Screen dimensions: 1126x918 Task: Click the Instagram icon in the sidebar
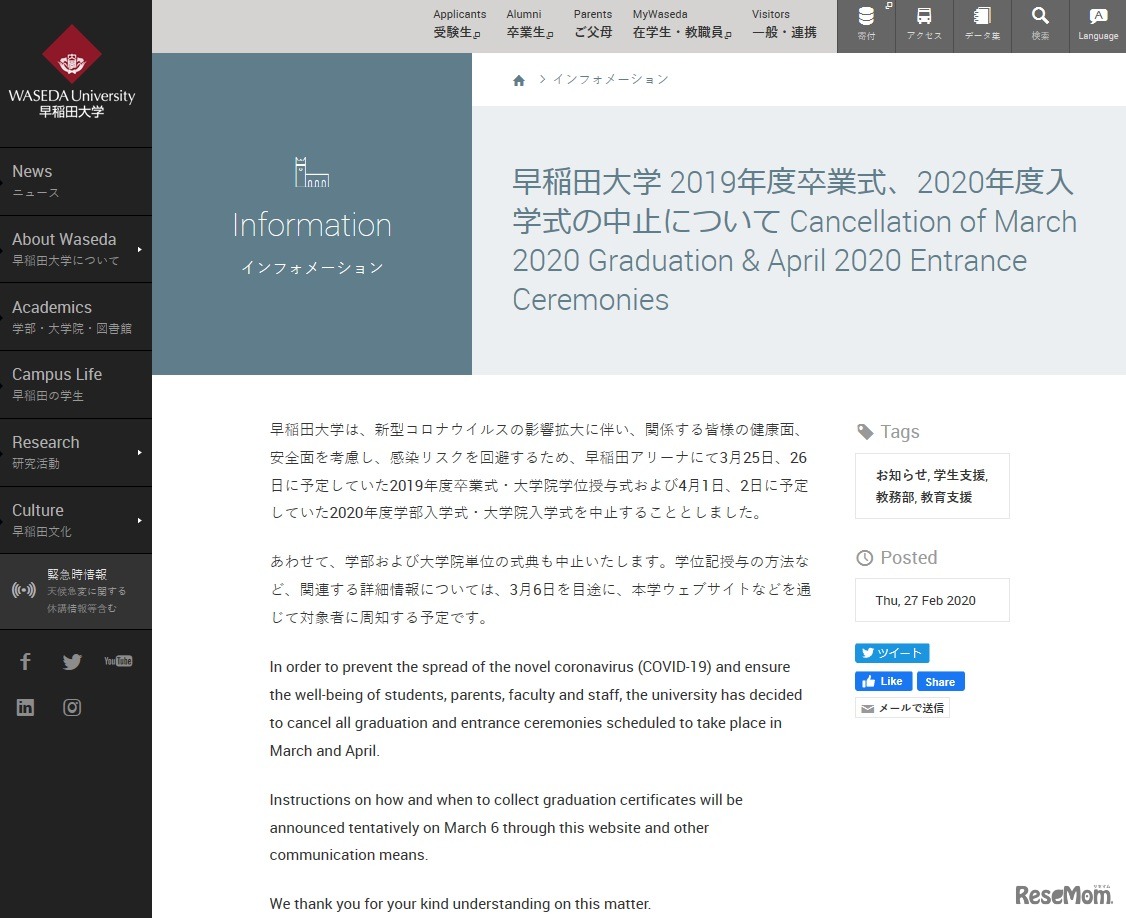[x=72, y=707]
